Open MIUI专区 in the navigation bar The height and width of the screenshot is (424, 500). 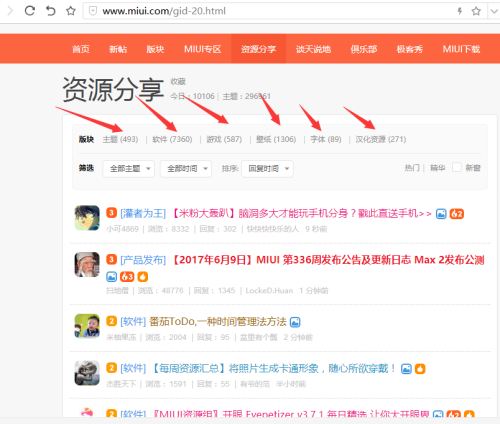pyautogui.click(x=203, y=49)
